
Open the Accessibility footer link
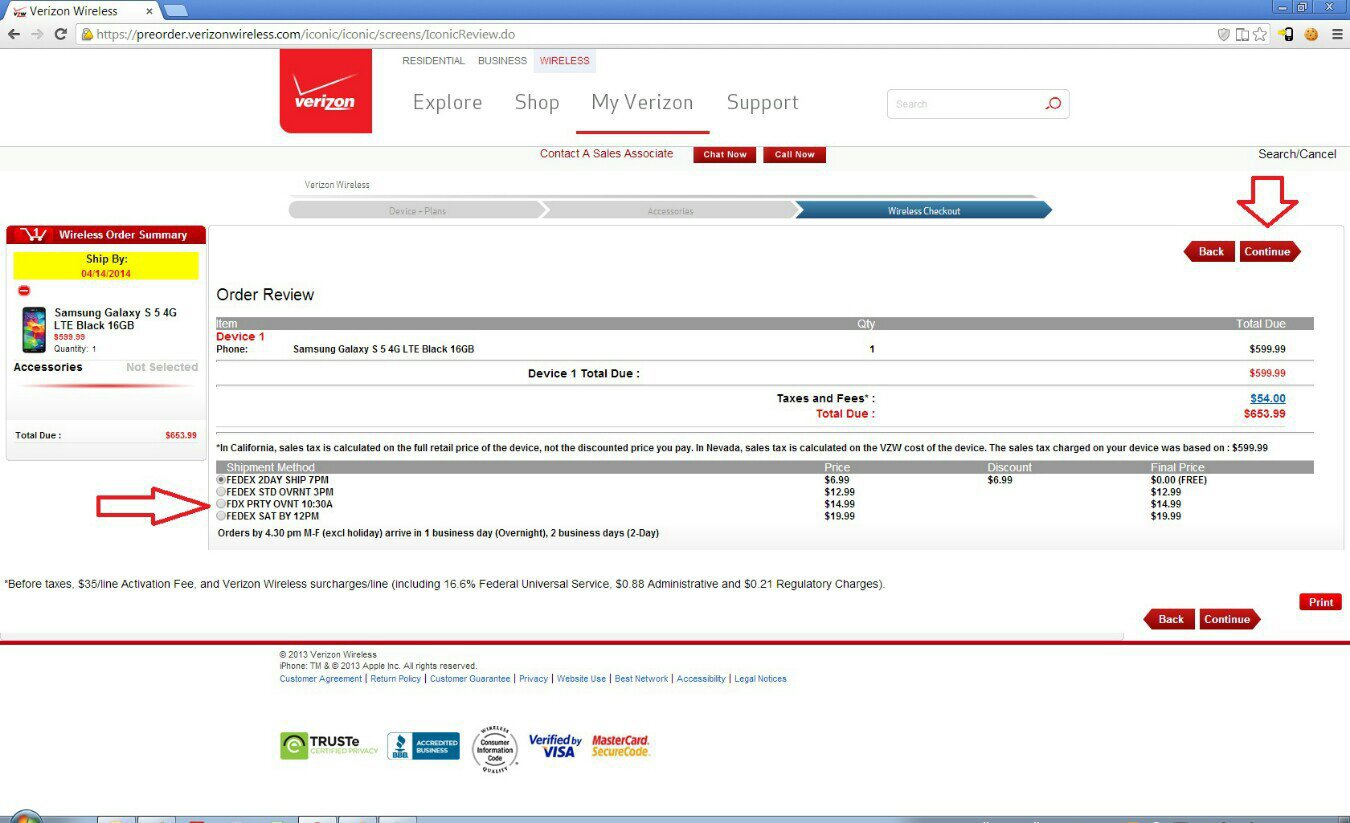701,679
